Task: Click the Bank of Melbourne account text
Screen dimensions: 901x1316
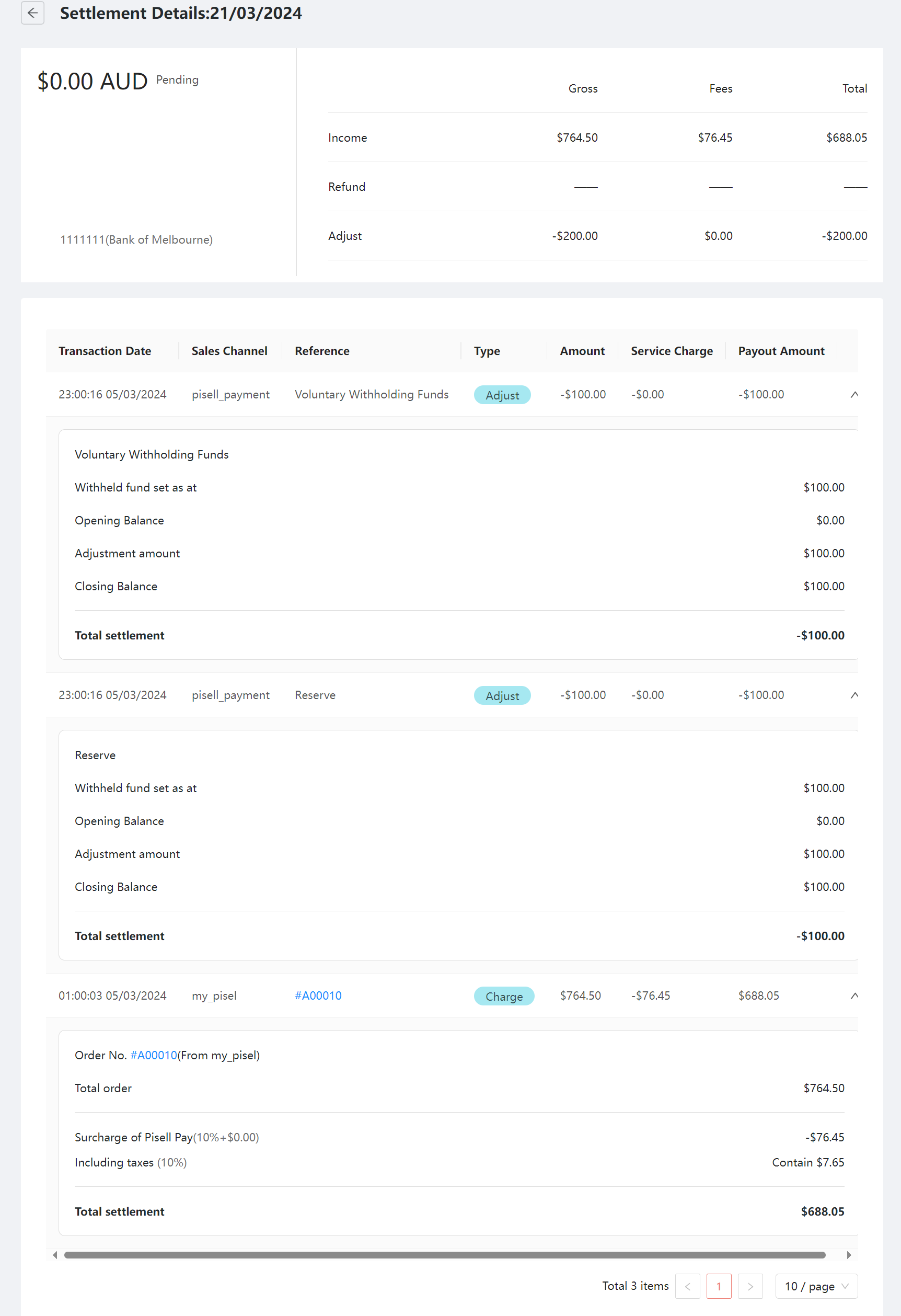Action: tap(136, 239)
